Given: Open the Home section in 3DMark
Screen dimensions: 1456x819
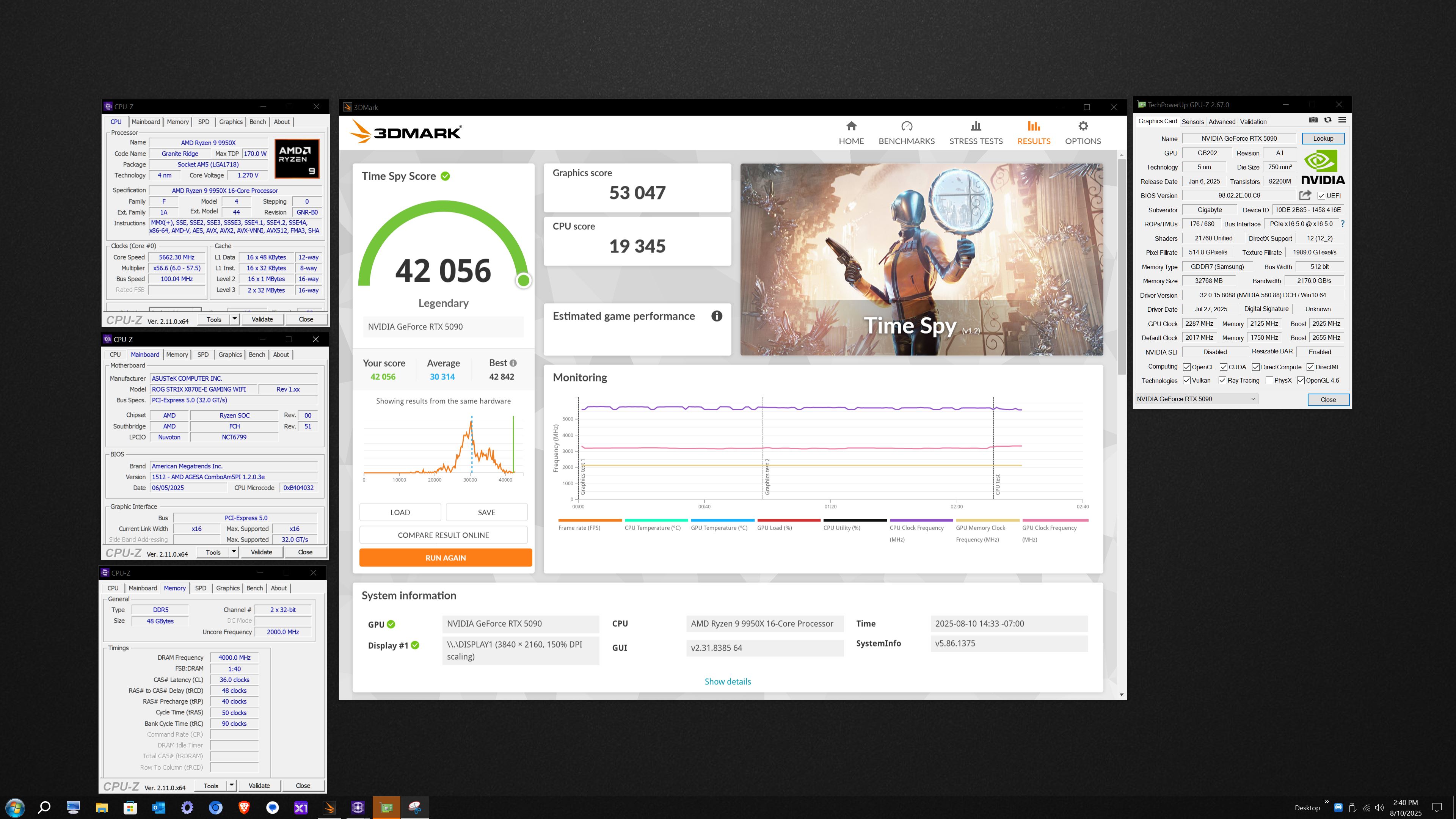Looking at the screenshot, I should [x=851, y=133].
